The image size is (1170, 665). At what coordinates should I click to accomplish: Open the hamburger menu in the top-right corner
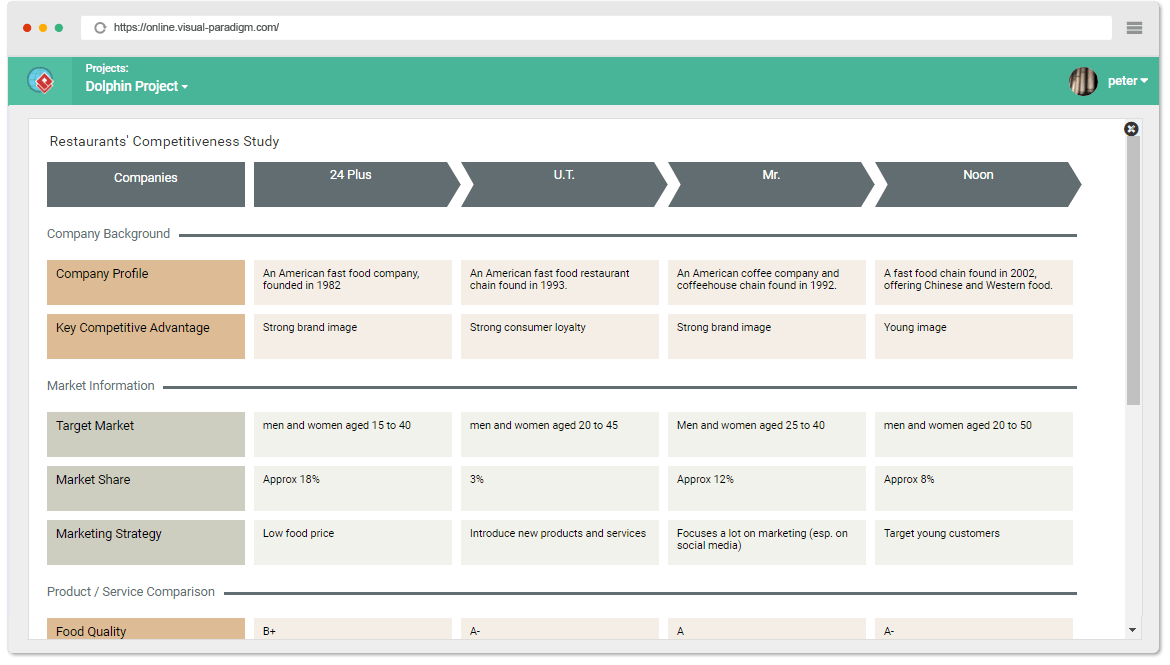pos(1133,28)
